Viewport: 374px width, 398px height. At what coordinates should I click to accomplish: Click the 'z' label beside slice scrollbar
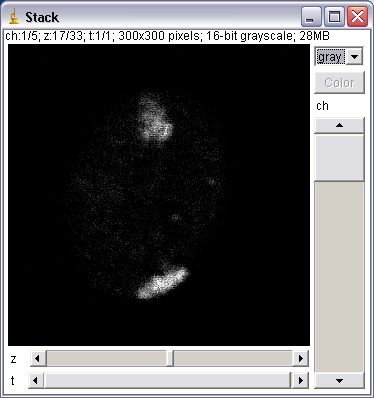pos(13,359)
